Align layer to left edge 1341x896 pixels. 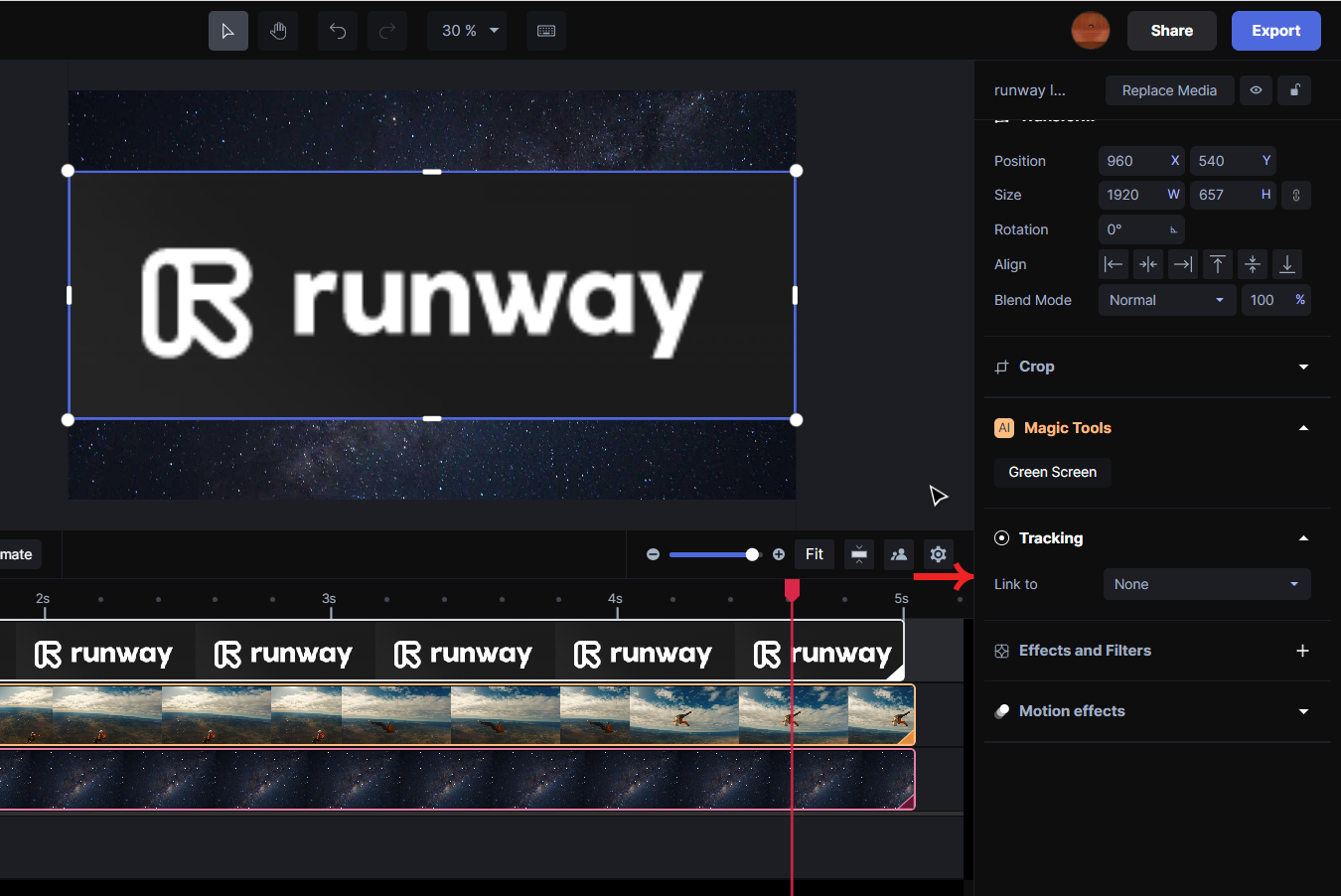click(1114, 264)
